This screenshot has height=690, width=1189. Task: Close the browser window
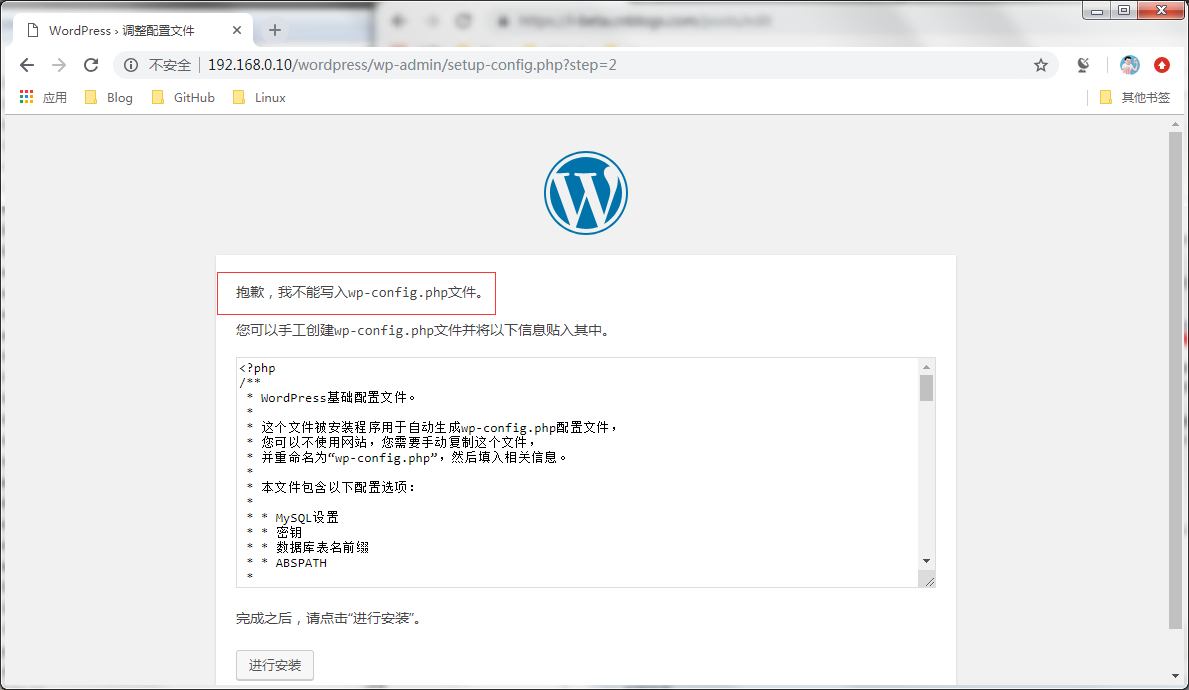point(1161,11)
